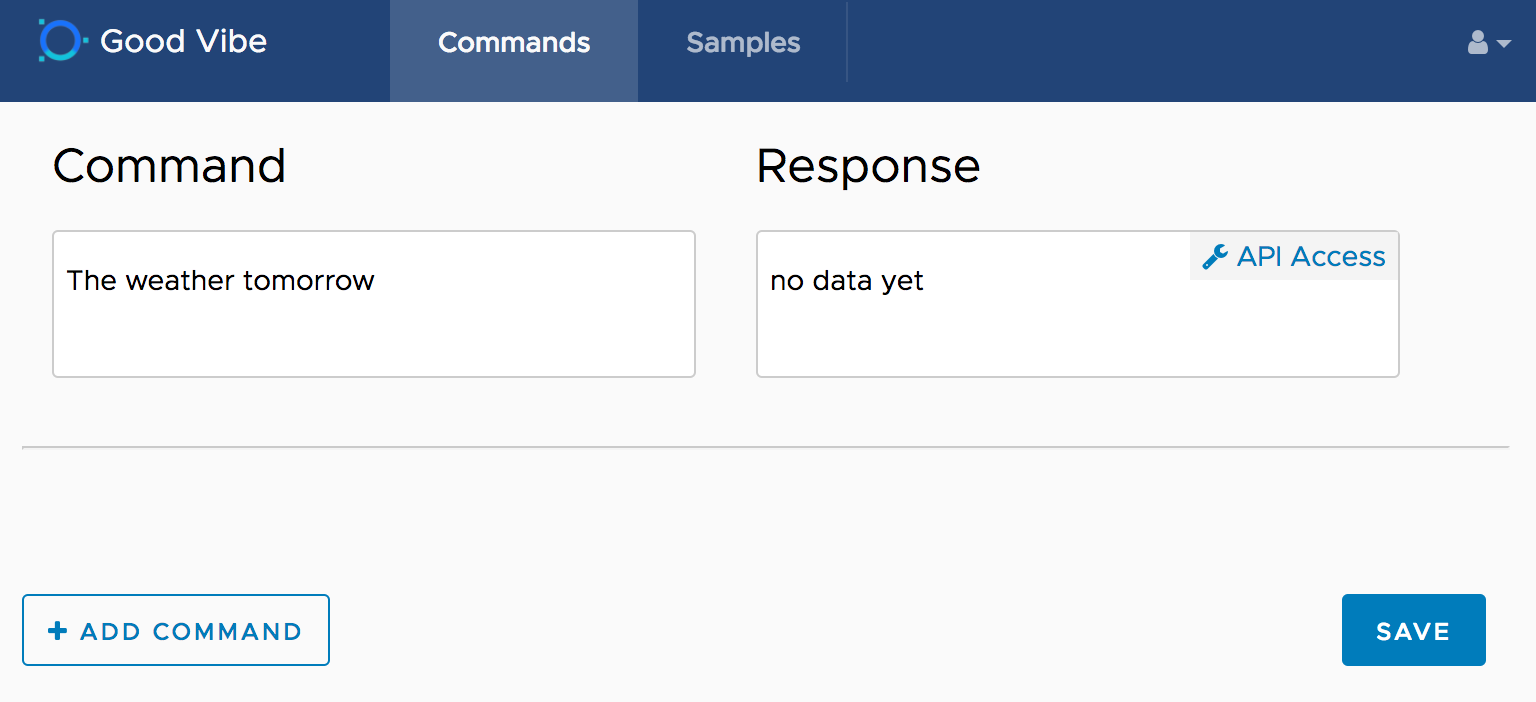Click the Response column heading
1536x702 pixels.
coord(868,166)
